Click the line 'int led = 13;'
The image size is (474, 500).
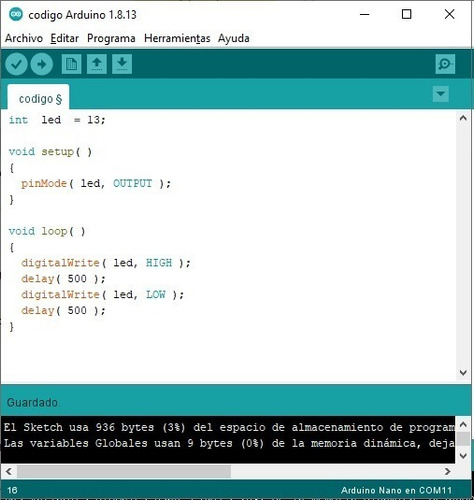tap(57, 120)
